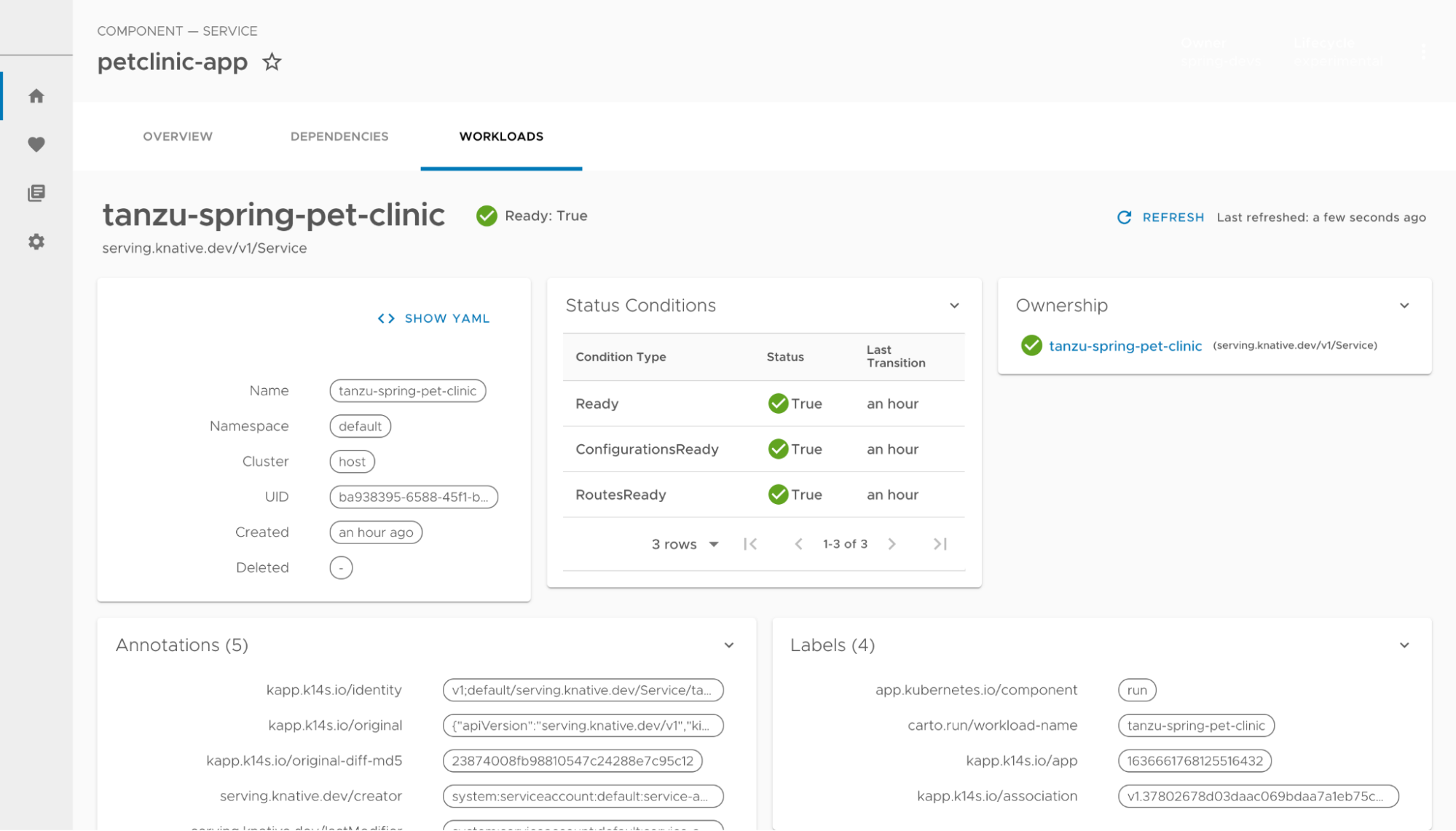Go to first page of conditions
The height and width of the screenshot is (831, 1456).
(750, 544)
